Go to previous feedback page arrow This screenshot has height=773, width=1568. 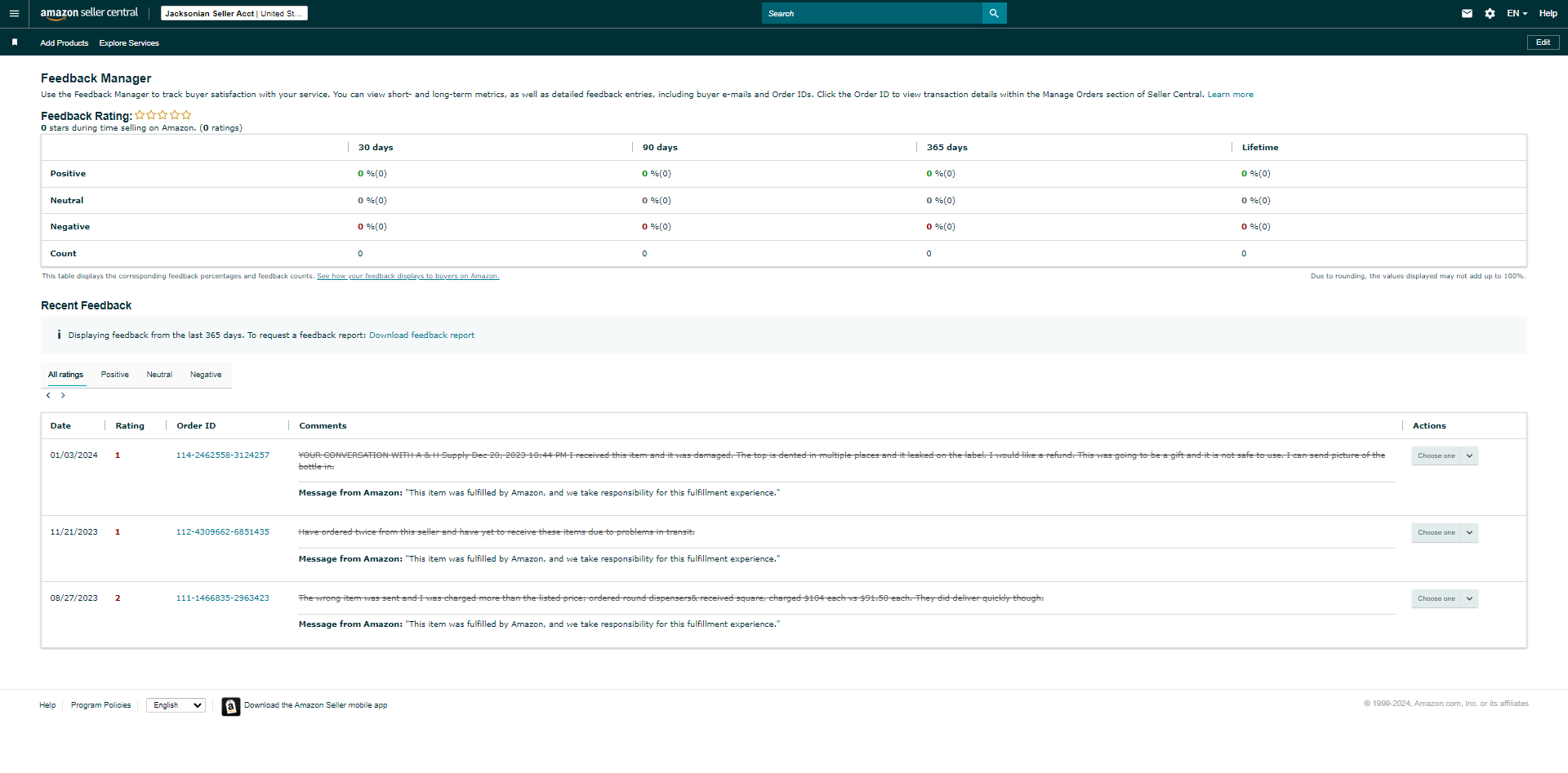[x=48, y=395]
